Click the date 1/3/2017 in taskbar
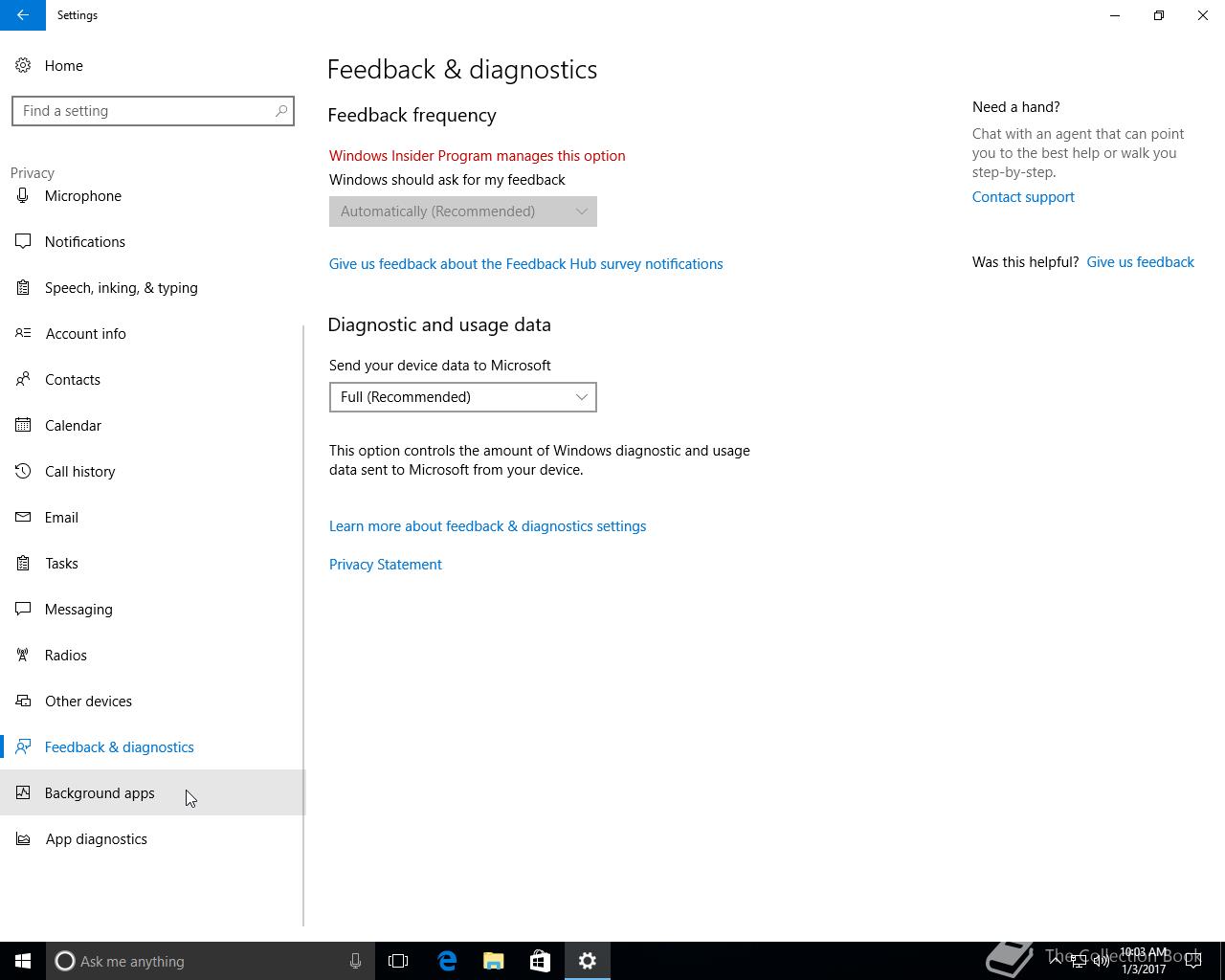 pyautogui.click(x=1144, y=969)
